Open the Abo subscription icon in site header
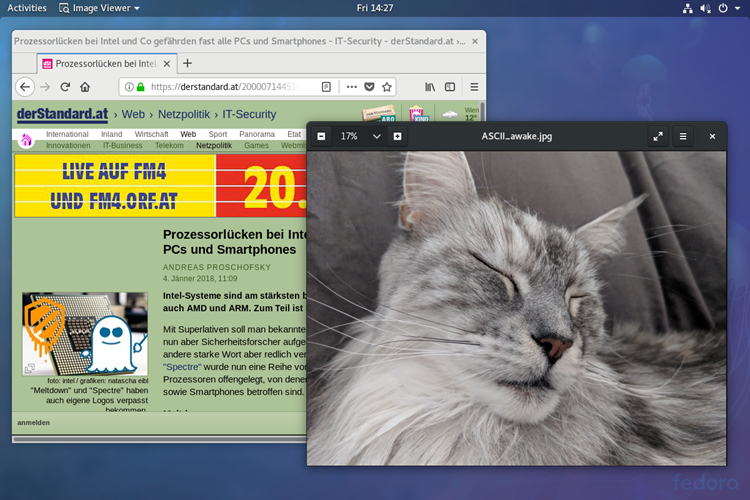Viewport: 750px width, 500px height. 379,114
